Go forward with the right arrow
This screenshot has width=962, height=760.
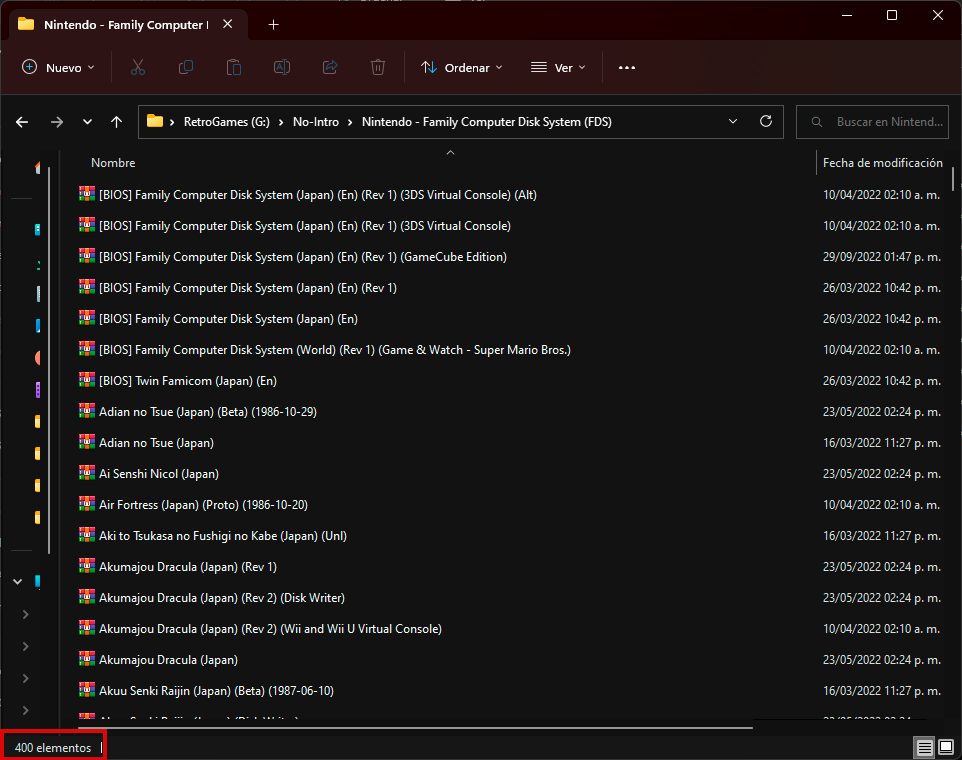pos(56,122)
